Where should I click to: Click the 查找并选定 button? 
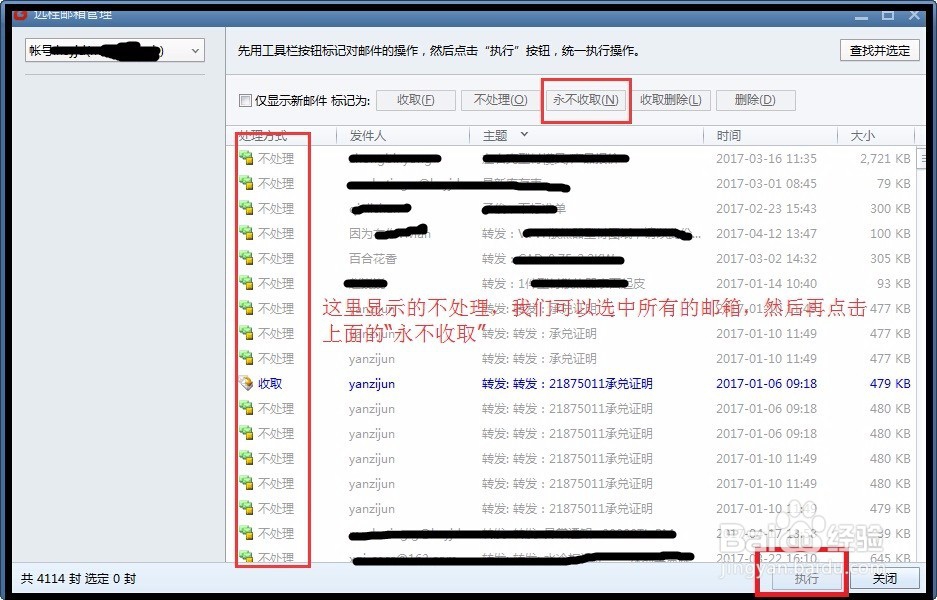(x=879, y=50)
